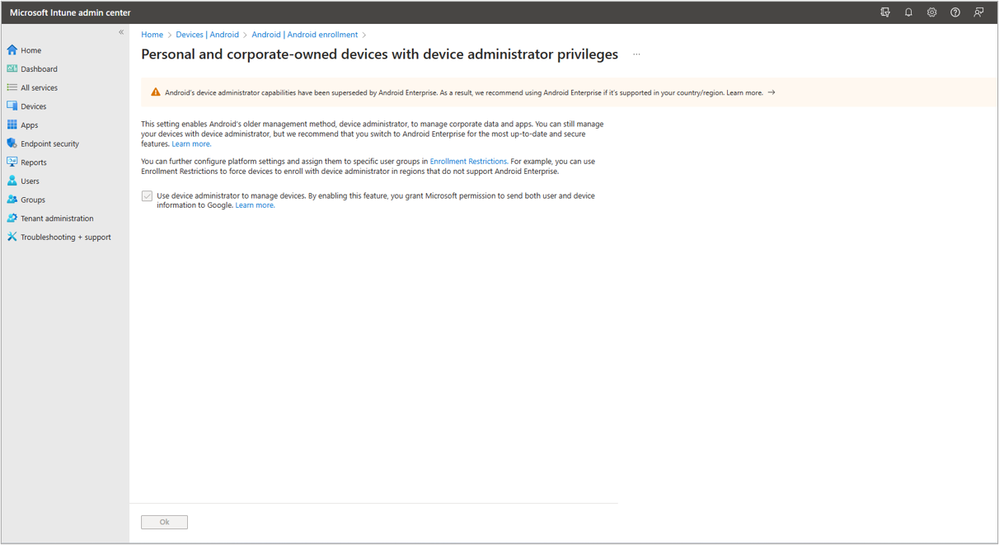Click the chevron after Android enrollment breadcrumb

pos(364,35)
